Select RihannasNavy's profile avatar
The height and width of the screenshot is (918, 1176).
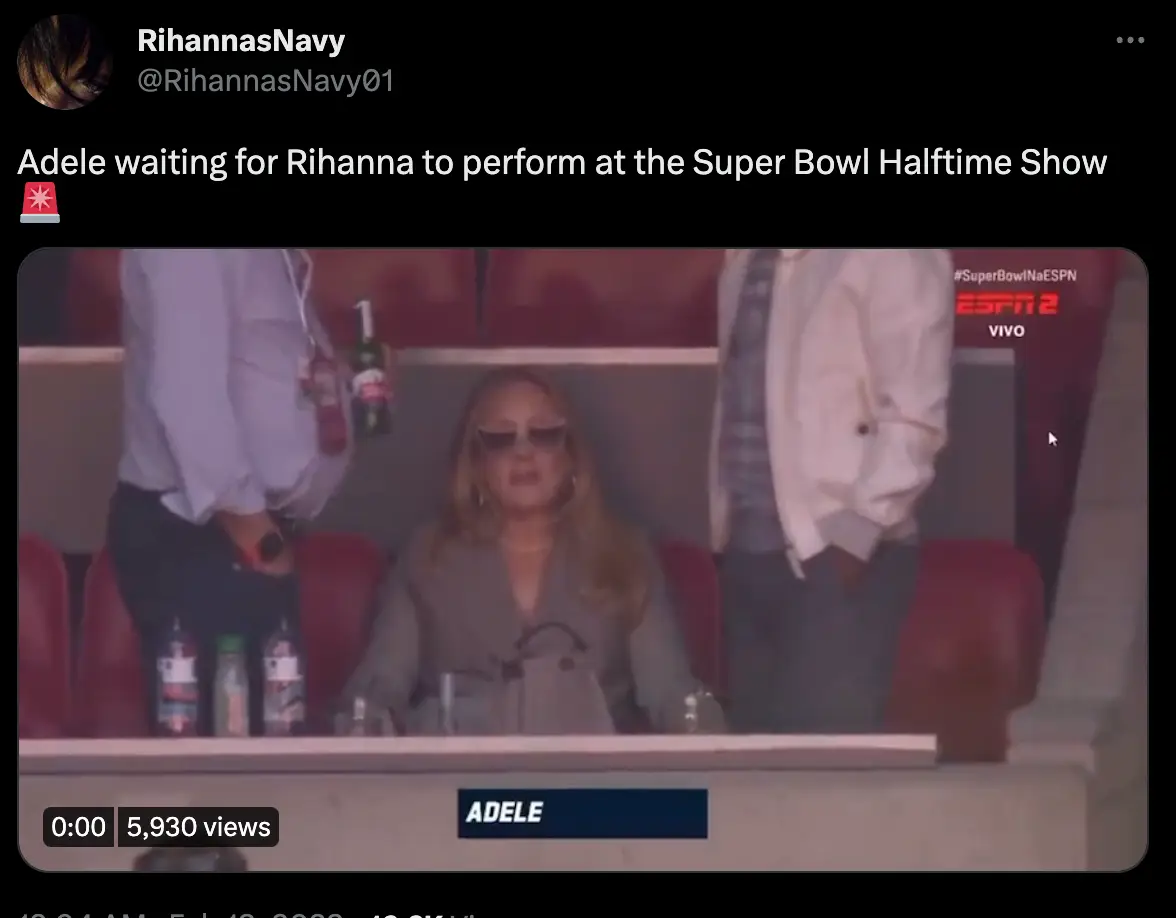tap(65, 62)
